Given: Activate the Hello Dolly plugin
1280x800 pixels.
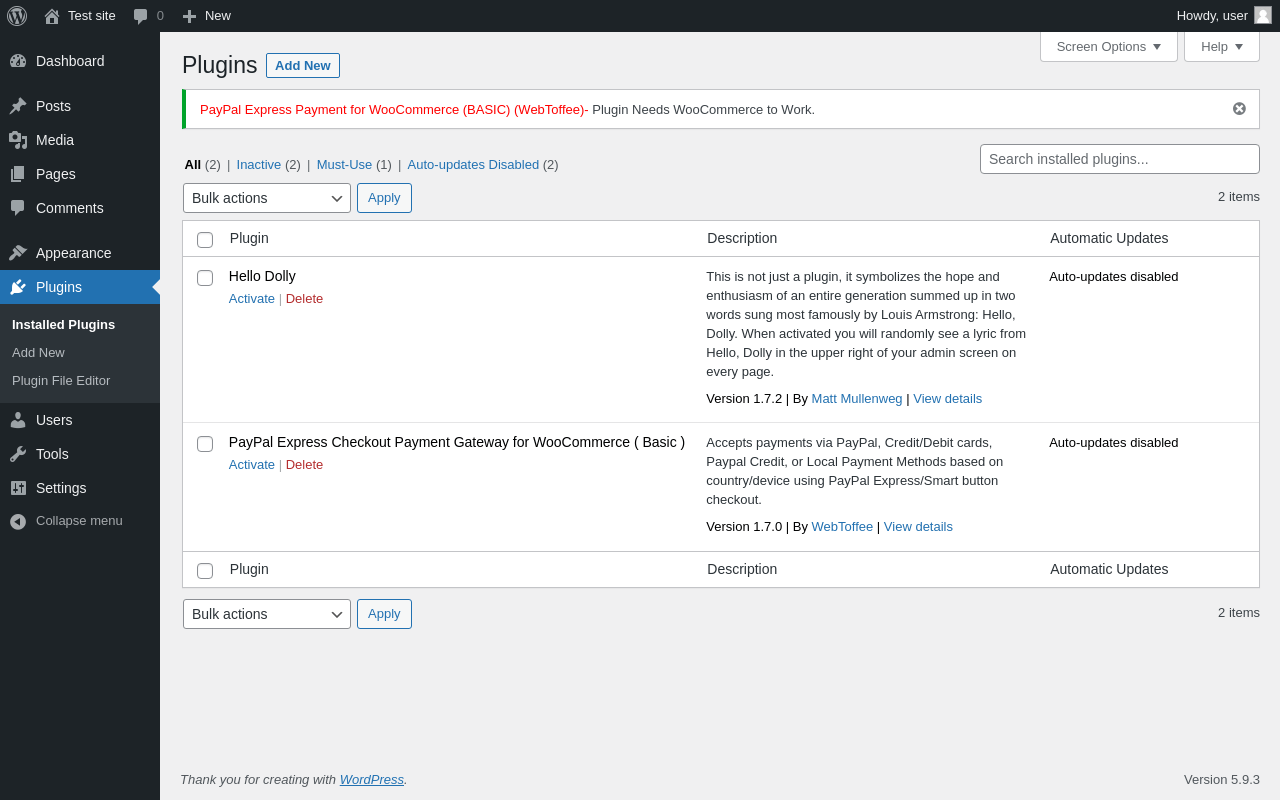Looking at the screenshot, I should pos(252,299).
